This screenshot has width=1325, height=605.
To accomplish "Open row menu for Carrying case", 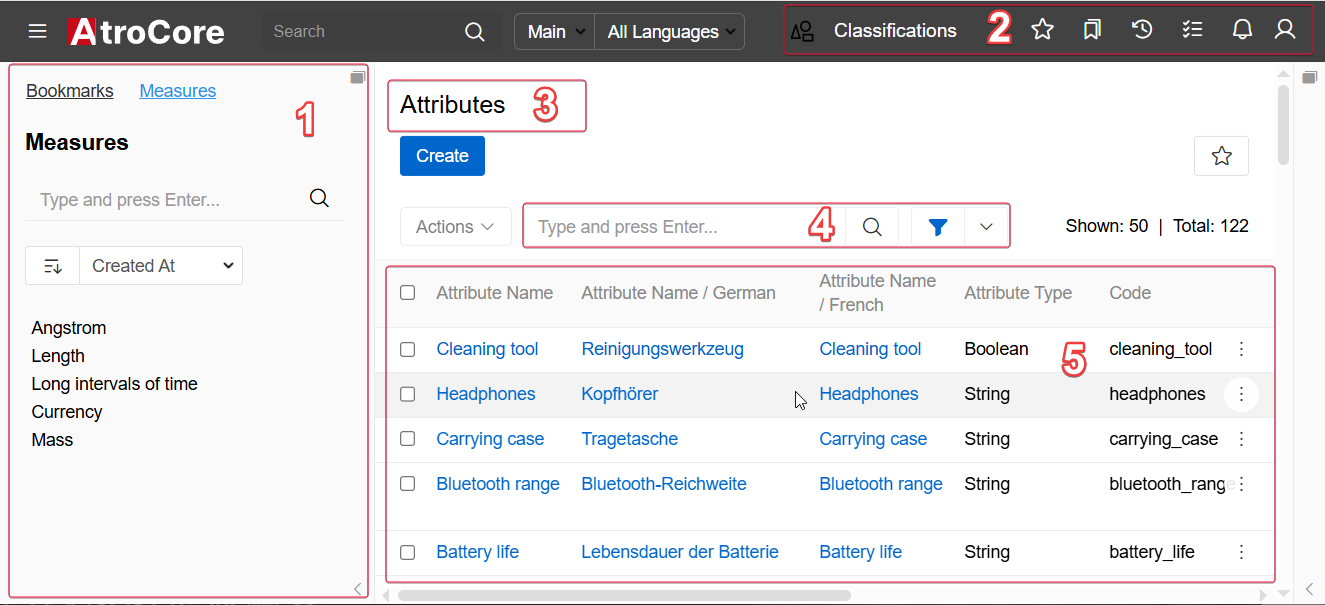I will point(1241,439).
